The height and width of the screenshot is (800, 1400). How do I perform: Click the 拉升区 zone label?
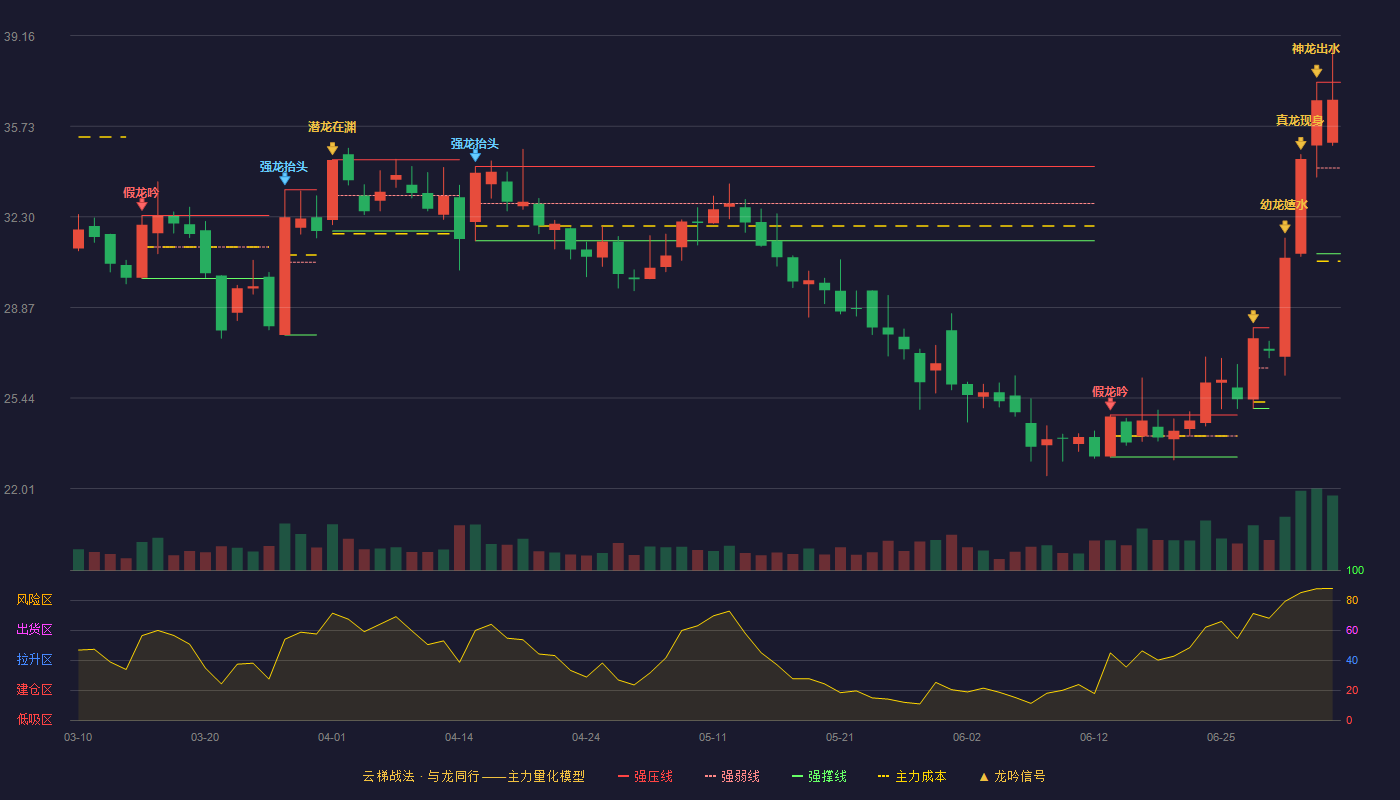click(x=35, y=660)
